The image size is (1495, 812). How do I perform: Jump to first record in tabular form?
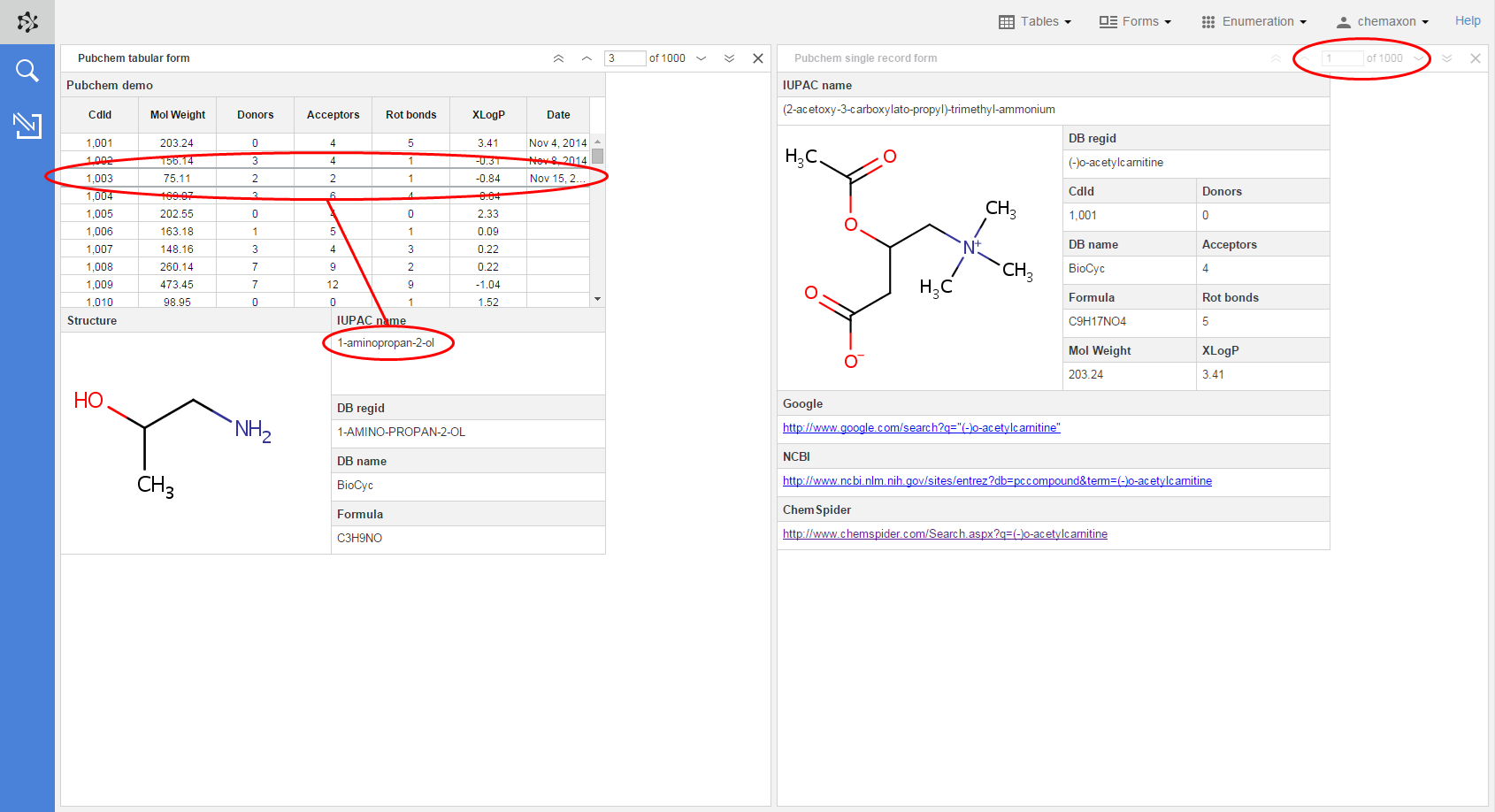click(558, 58)
